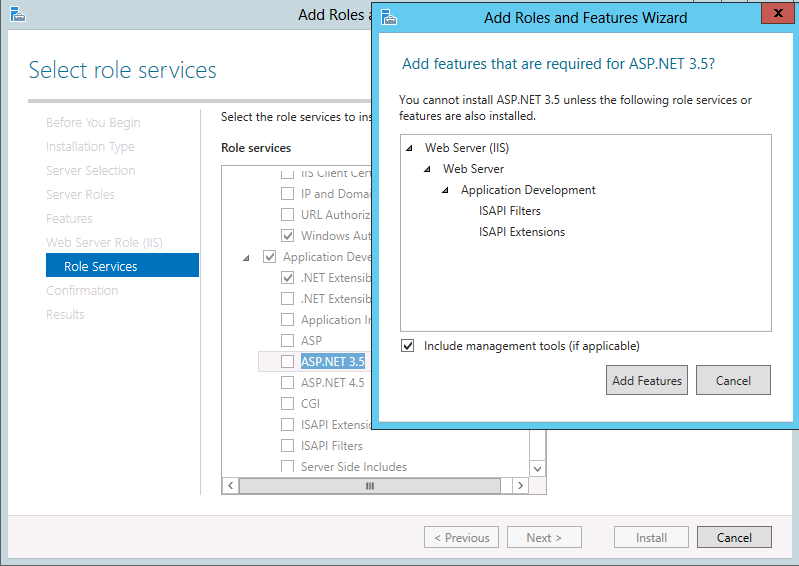Go to Installation Type step
The image size is (799, 566).
click(x=90, y=147)
